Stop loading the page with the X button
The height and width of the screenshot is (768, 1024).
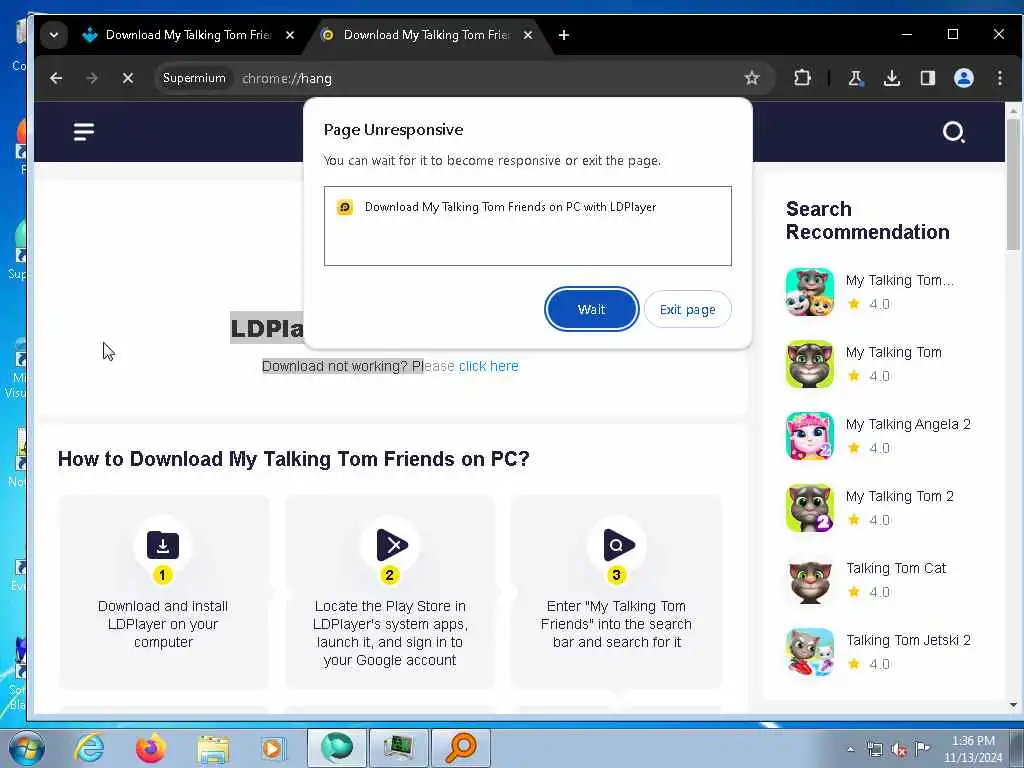click(x=128, y=78)
